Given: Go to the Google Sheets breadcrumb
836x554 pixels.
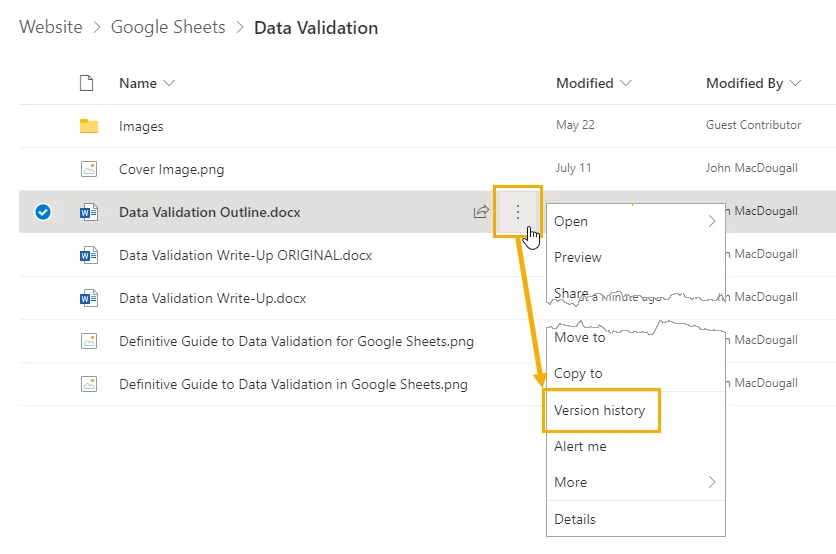Looking at the screenshot, I should click(168, 27).
